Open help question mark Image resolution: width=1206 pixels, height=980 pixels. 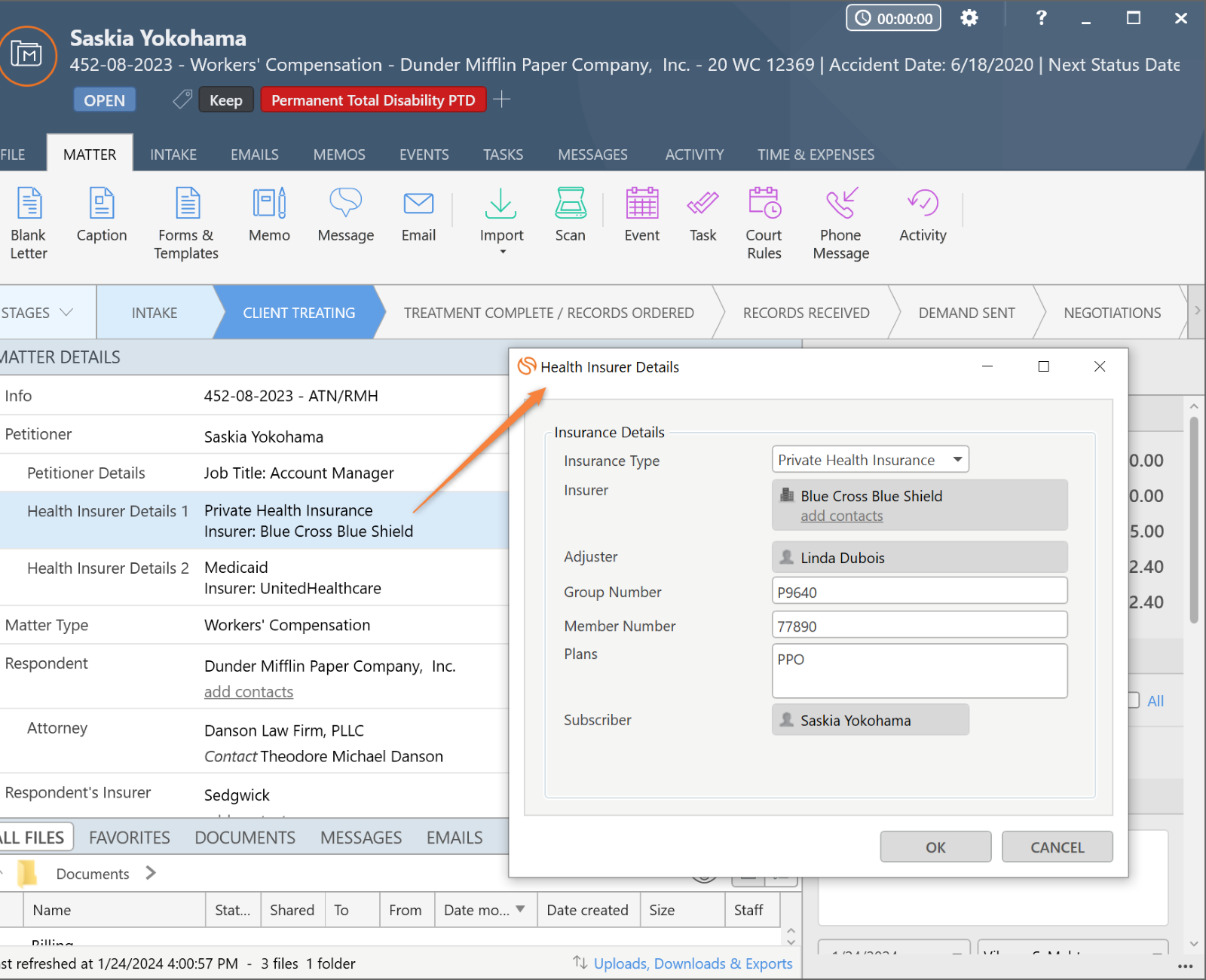(x=1041, y=18)
